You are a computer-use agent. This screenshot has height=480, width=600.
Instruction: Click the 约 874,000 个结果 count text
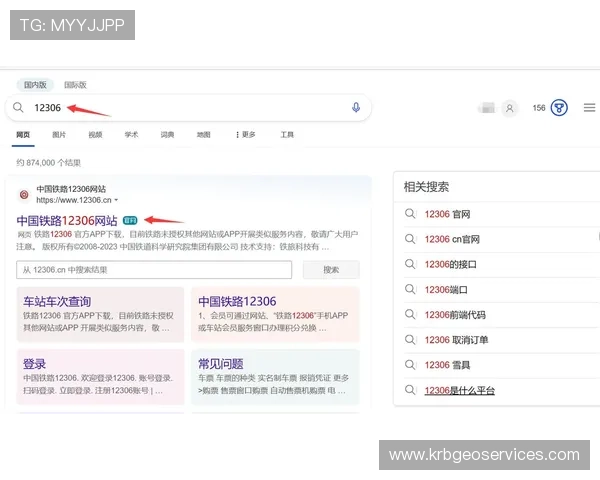pos(48,163)
